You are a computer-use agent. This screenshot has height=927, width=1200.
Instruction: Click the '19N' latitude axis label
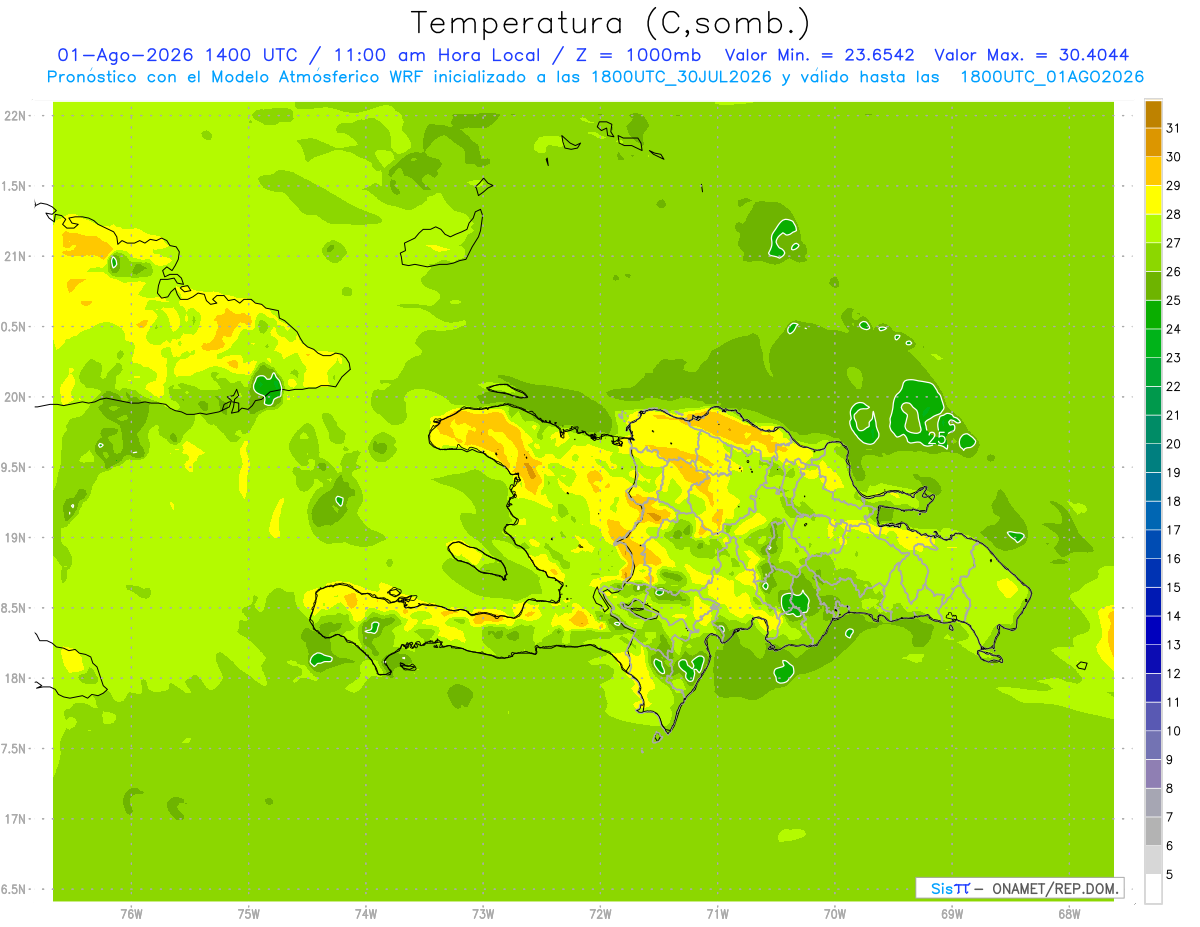(15, 538)
